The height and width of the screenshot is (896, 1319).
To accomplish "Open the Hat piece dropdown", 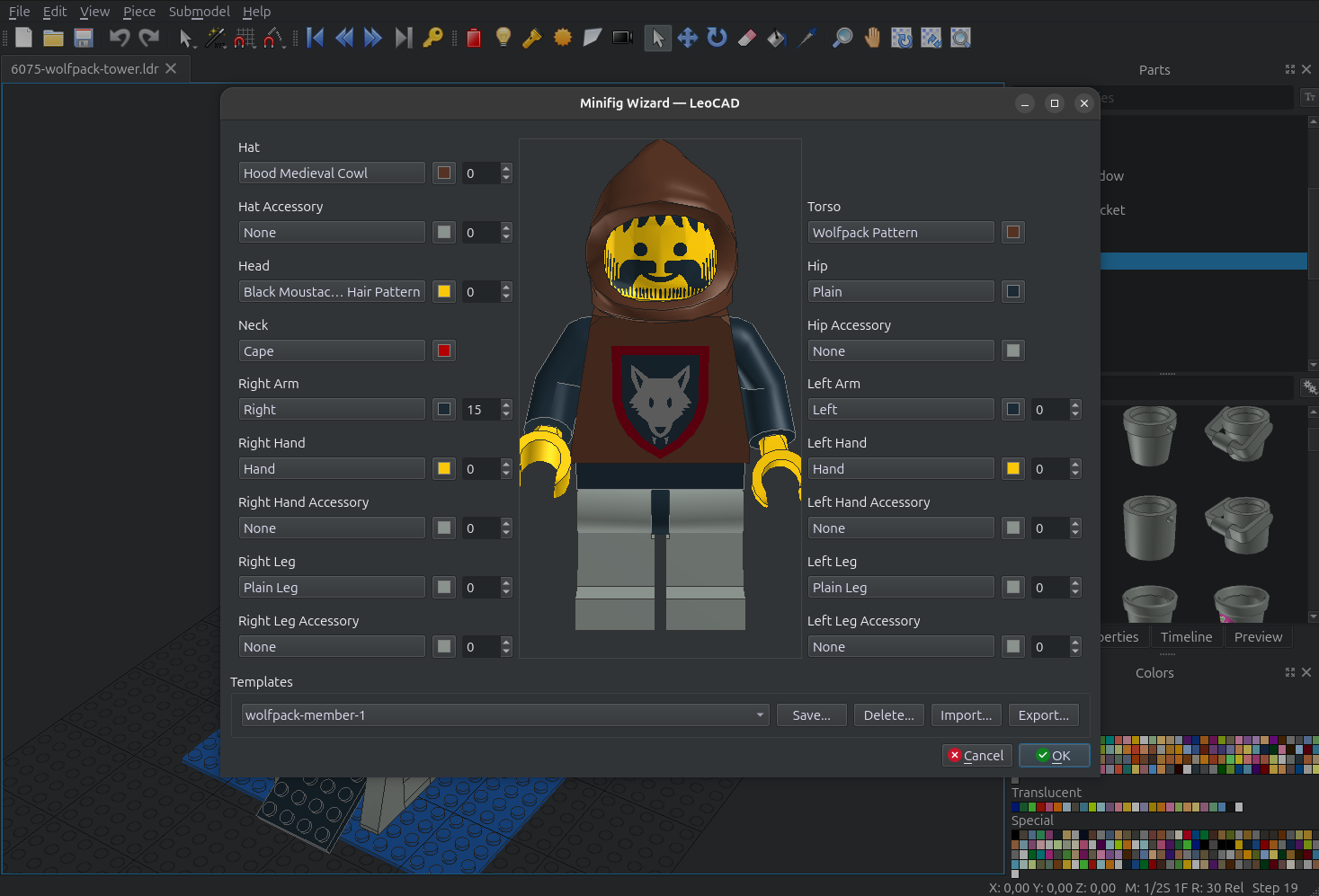I will [x=331, y=173].
